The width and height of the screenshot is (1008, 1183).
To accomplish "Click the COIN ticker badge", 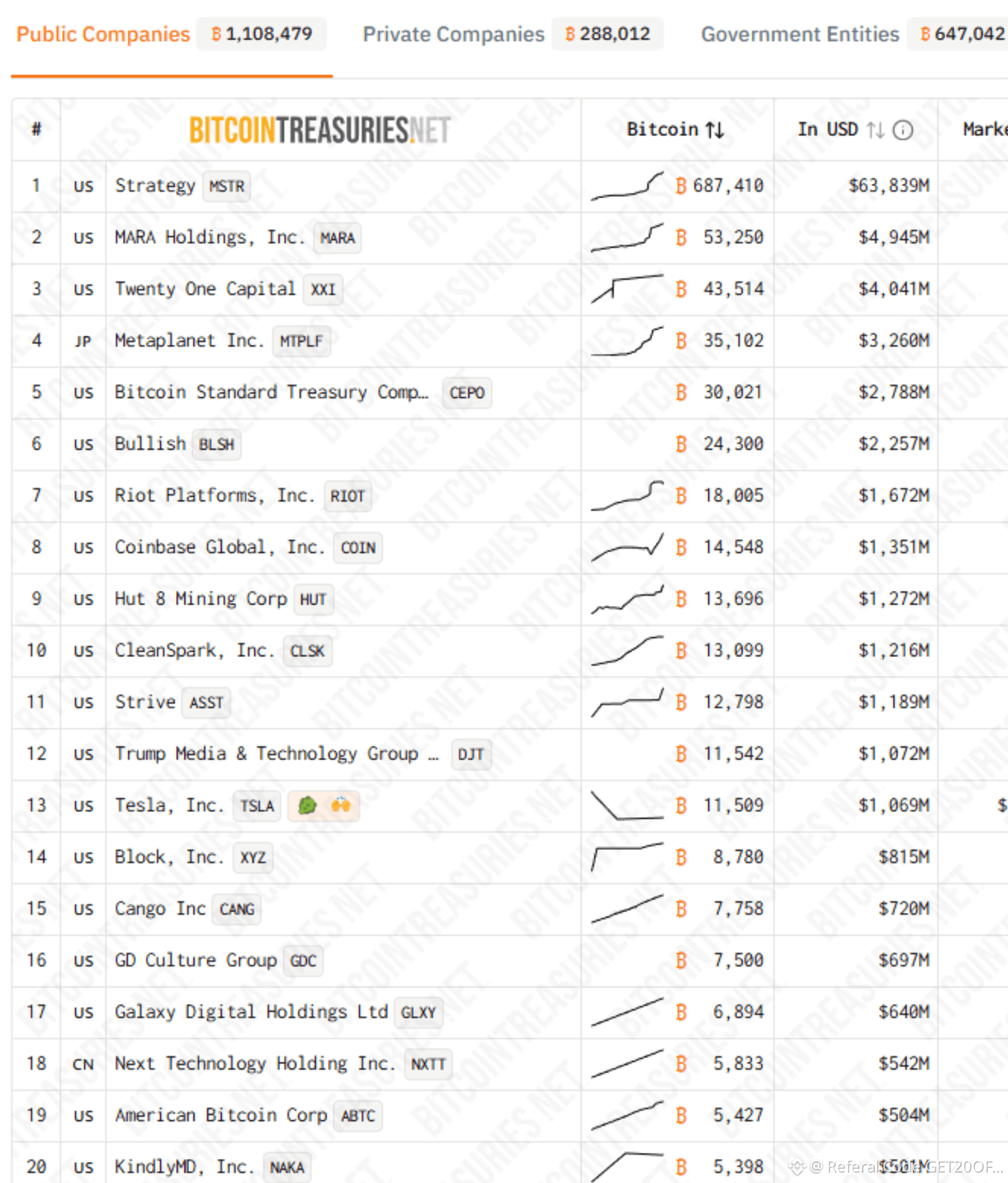I will 358,548.
